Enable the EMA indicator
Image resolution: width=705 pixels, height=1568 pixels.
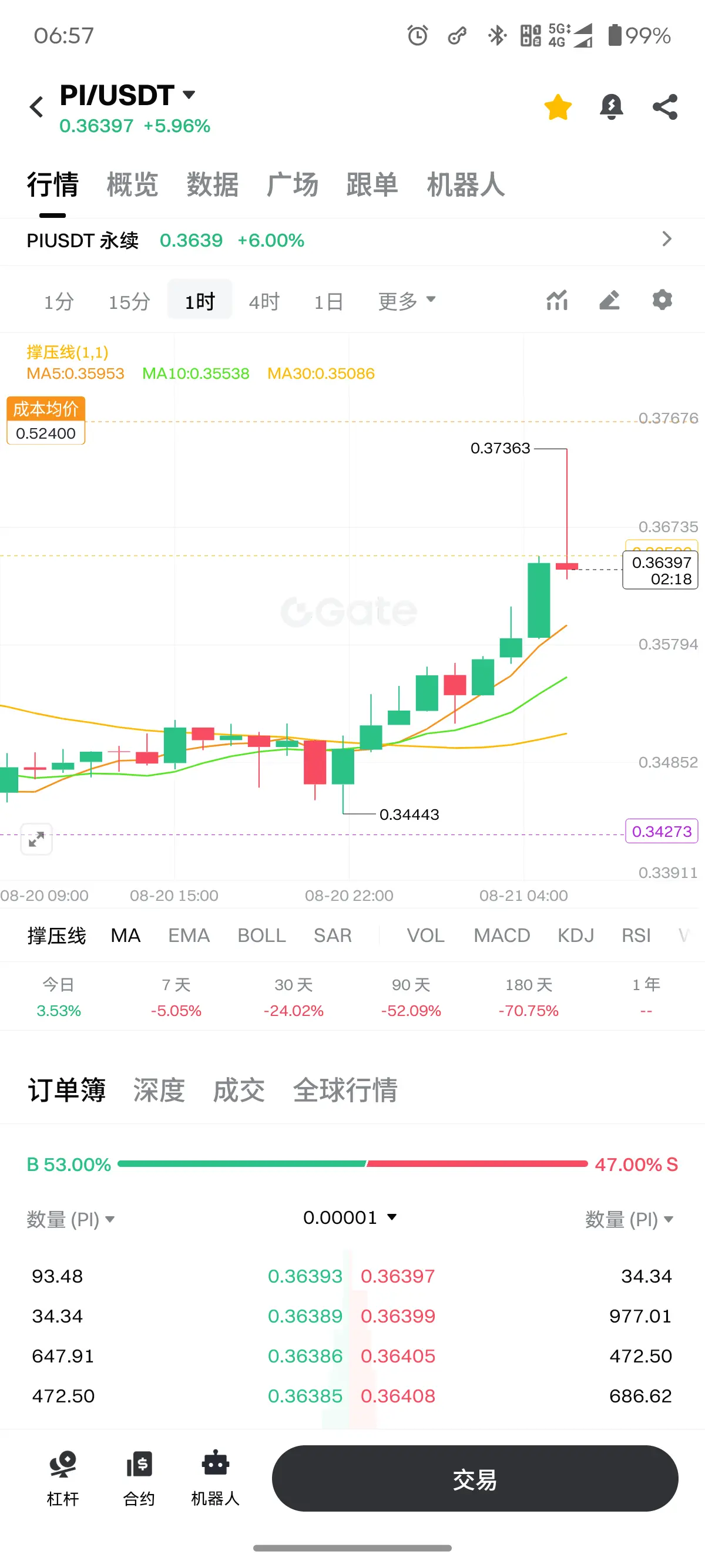[x=189, y=936]
